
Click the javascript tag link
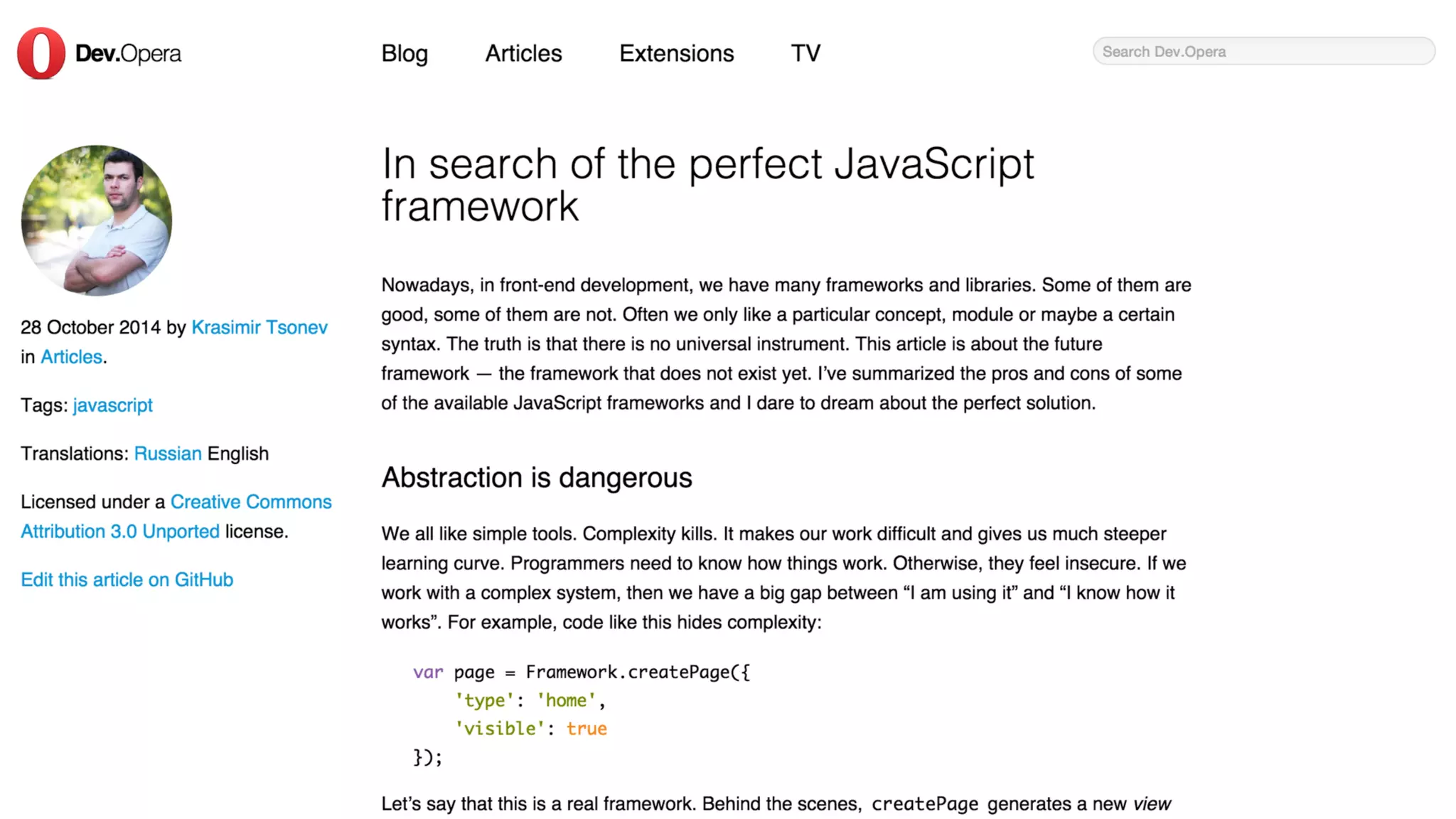(112, 405)
